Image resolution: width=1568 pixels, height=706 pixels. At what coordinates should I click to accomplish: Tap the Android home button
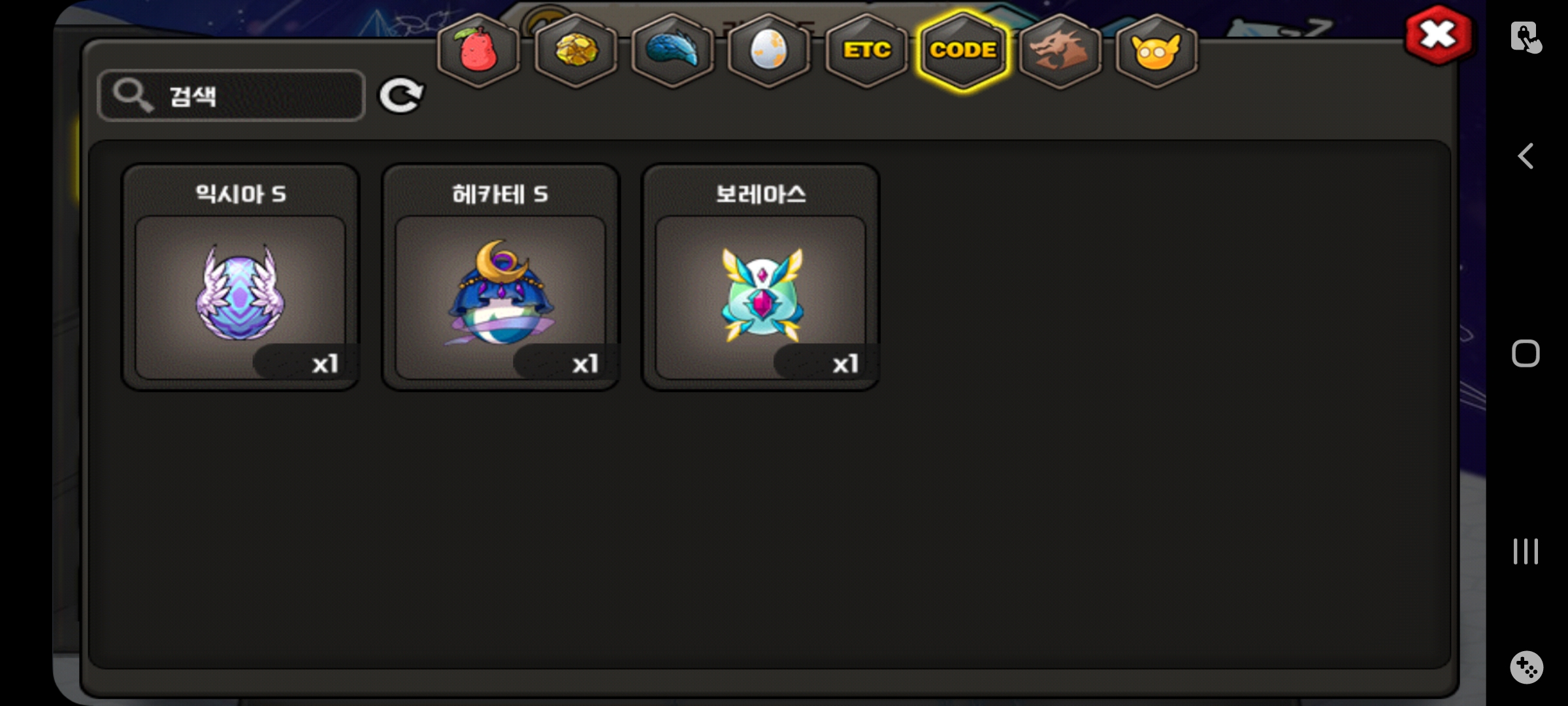click(x=1526, y=354)
